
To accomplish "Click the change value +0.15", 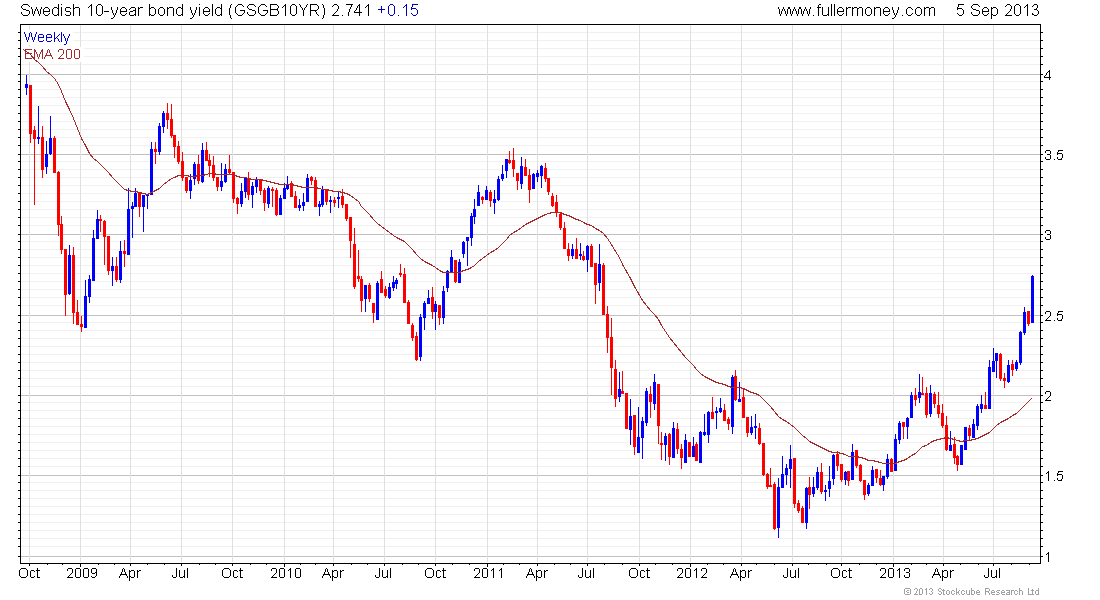I will coord(398,11).
